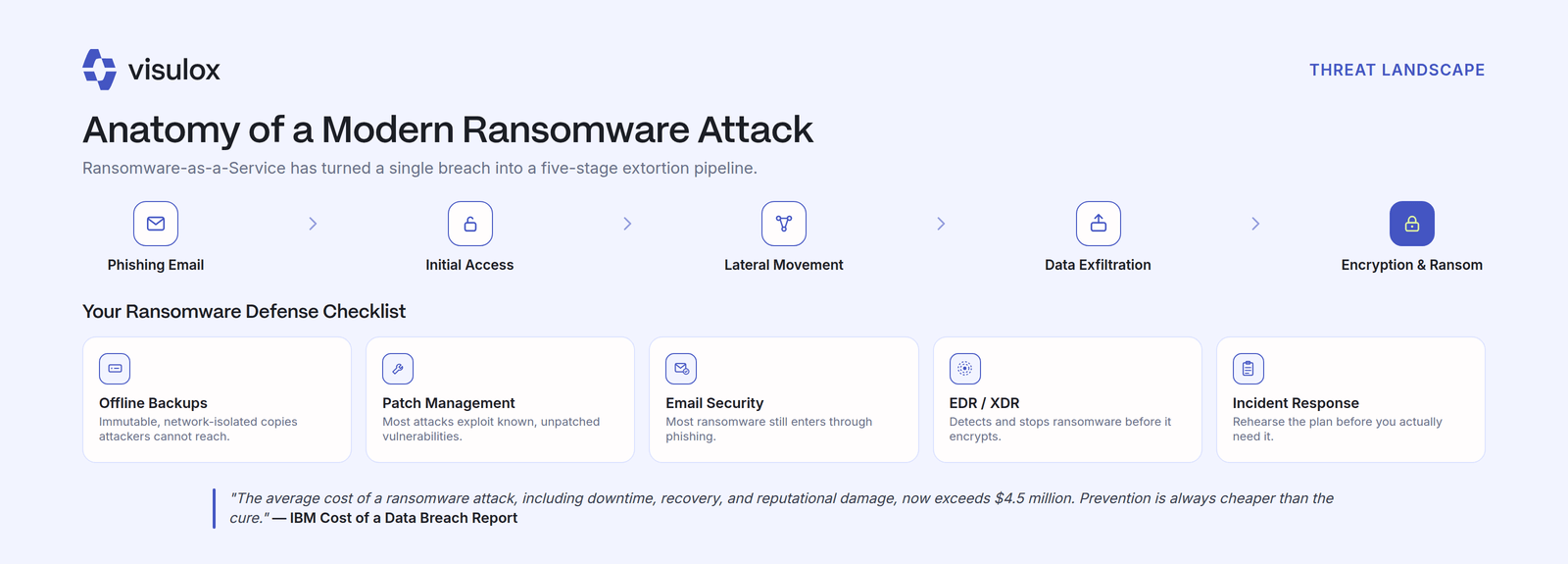
Task: Click the Offline Backups card title
Action: click(x=153, y=403)
